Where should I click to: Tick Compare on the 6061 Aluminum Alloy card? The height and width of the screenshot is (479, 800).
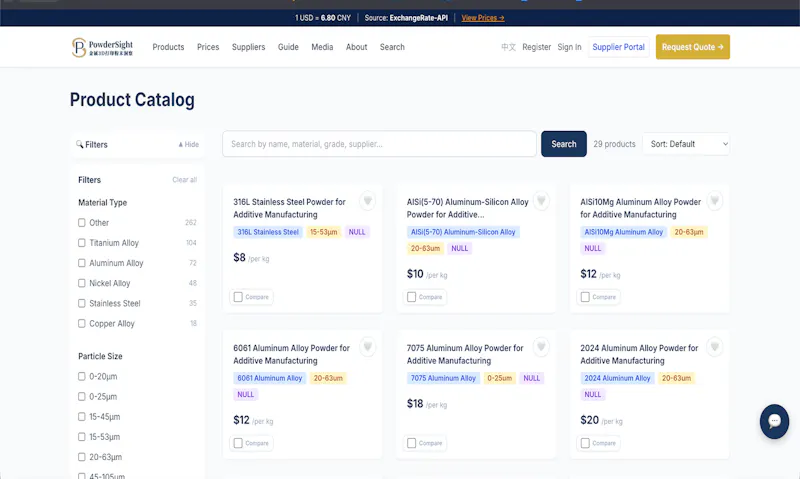(238, 443)
